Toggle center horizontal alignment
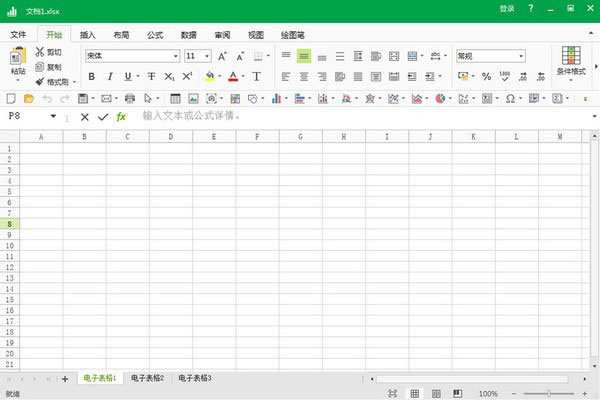600x400 pixels. coord(304,77)
